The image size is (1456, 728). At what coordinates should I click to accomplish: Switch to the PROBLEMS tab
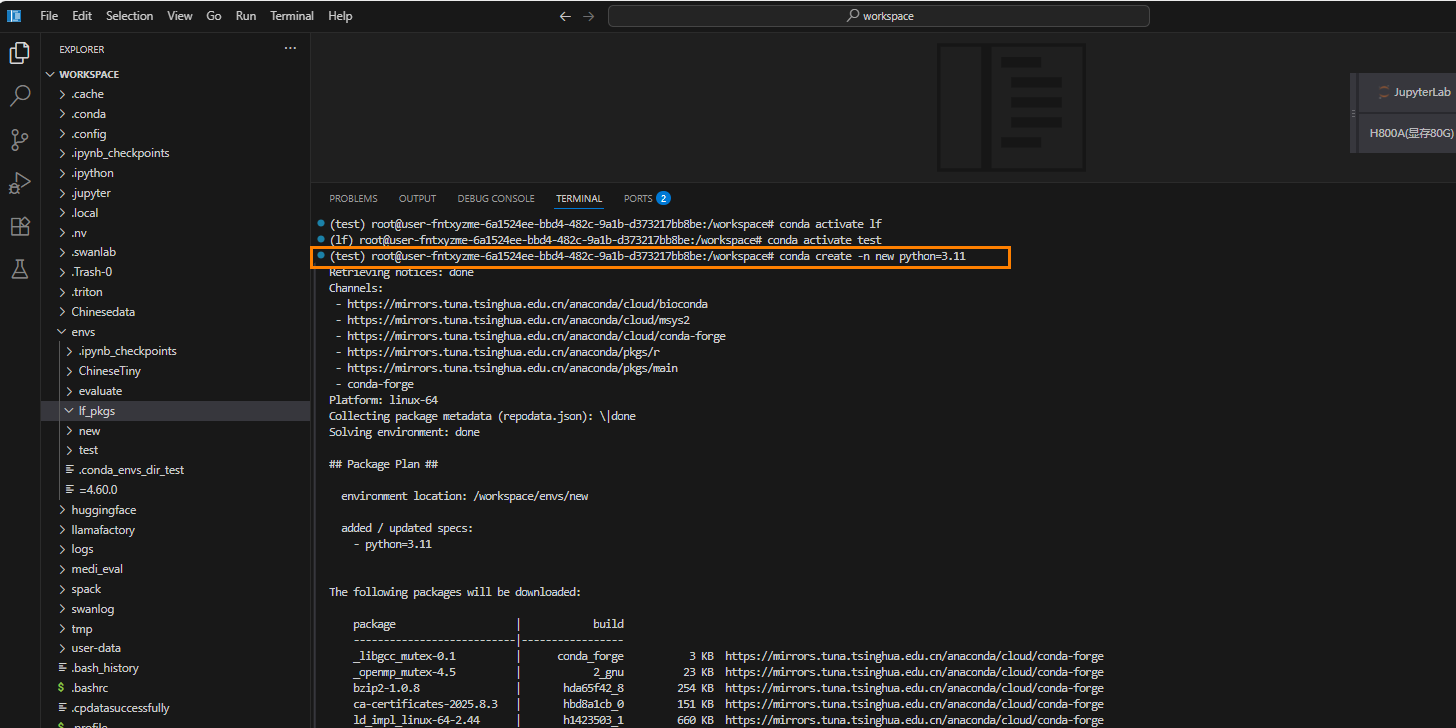[353, 198]
